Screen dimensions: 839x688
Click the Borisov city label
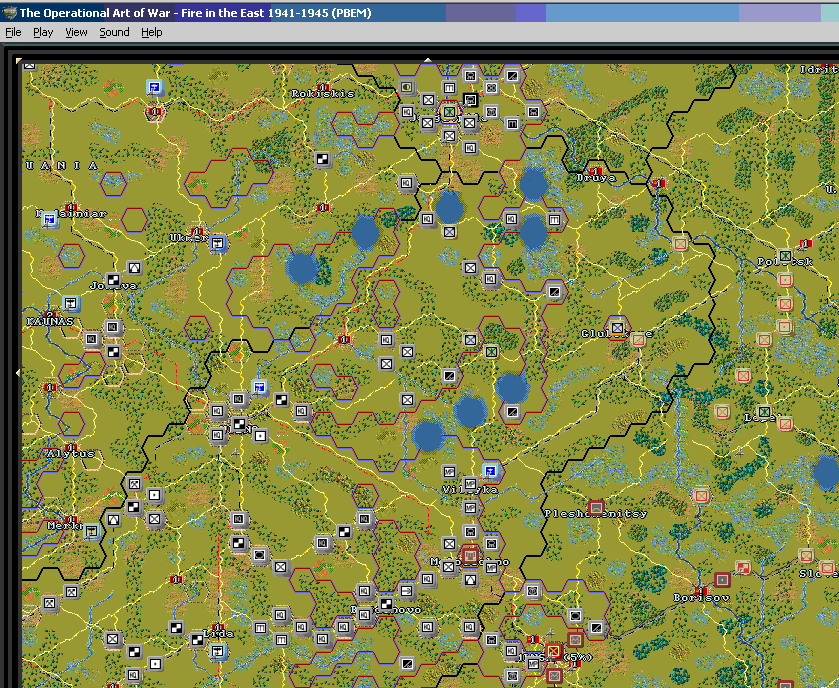tap(701, 598)
